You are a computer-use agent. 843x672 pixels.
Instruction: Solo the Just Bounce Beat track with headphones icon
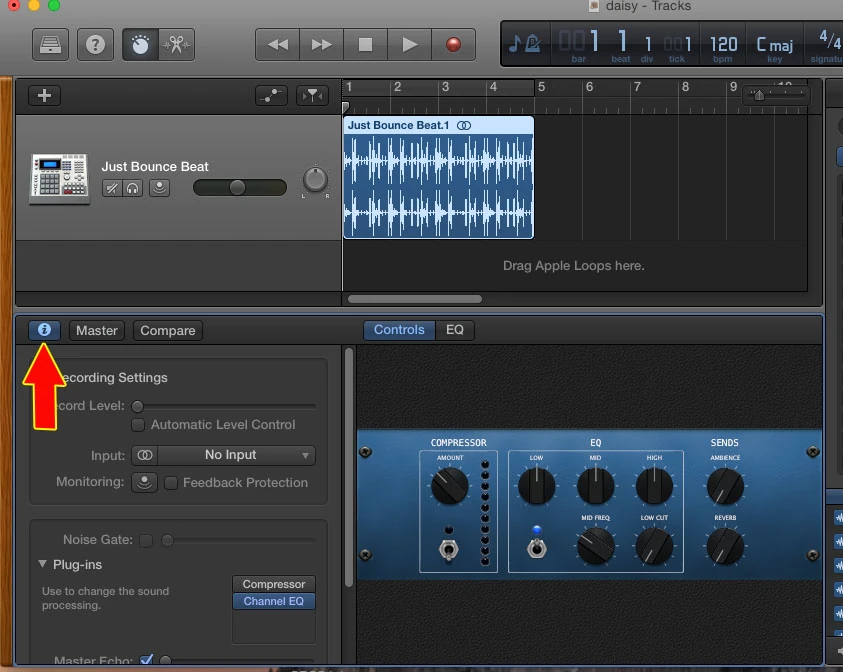(x=133, y=188)
